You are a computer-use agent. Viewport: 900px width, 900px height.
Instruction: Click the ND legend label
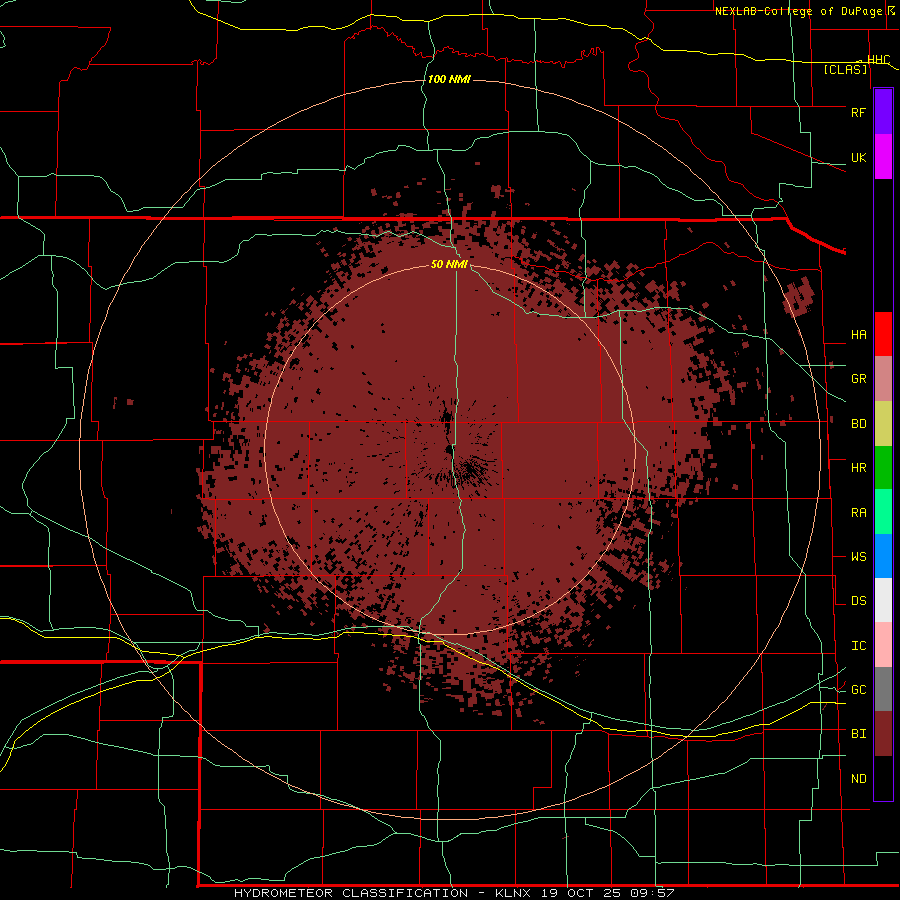pos(858,779)
